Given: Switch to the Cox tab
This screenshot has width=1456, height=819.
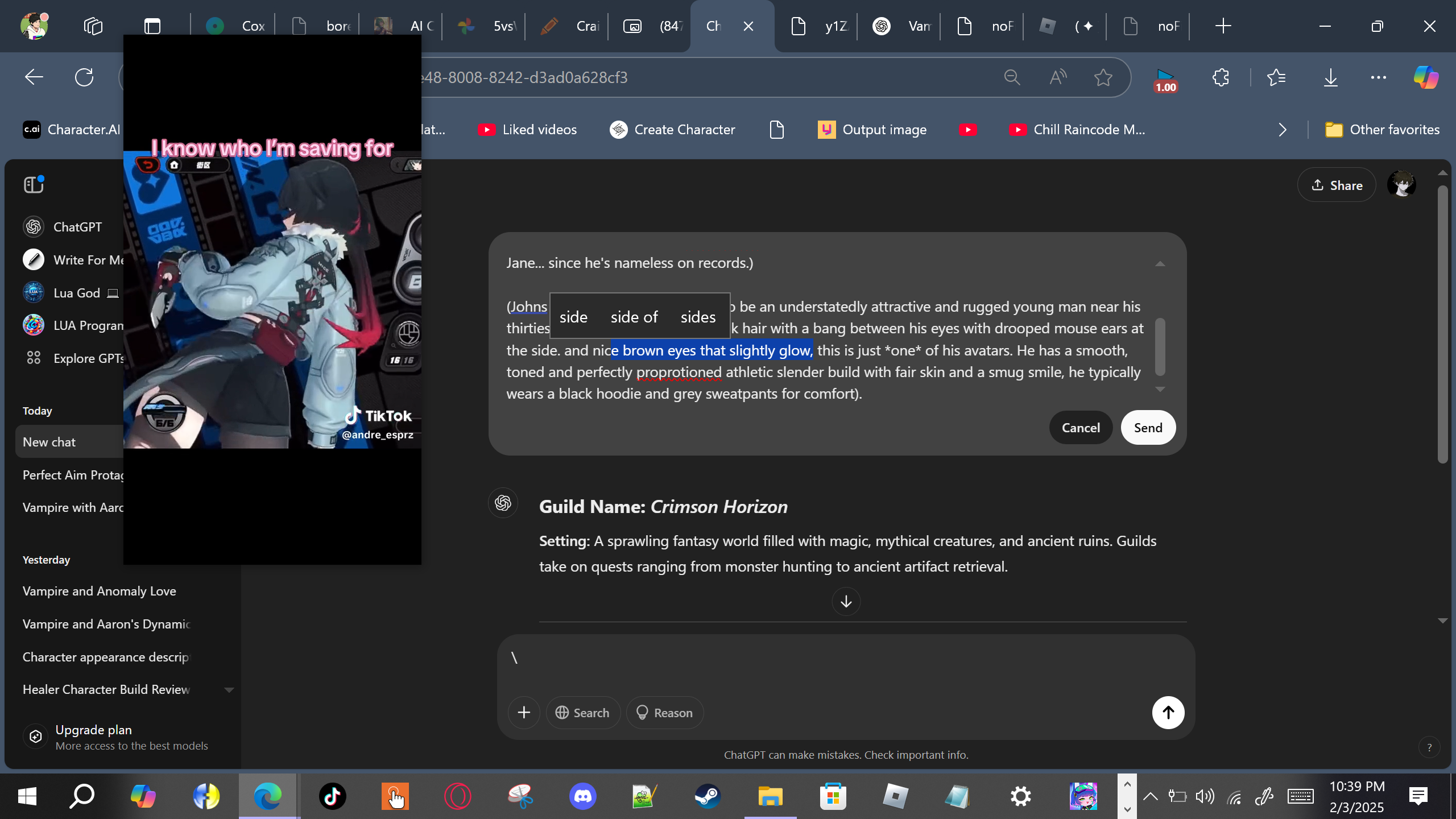Looking at the screenshot, I should pos(235,26).
